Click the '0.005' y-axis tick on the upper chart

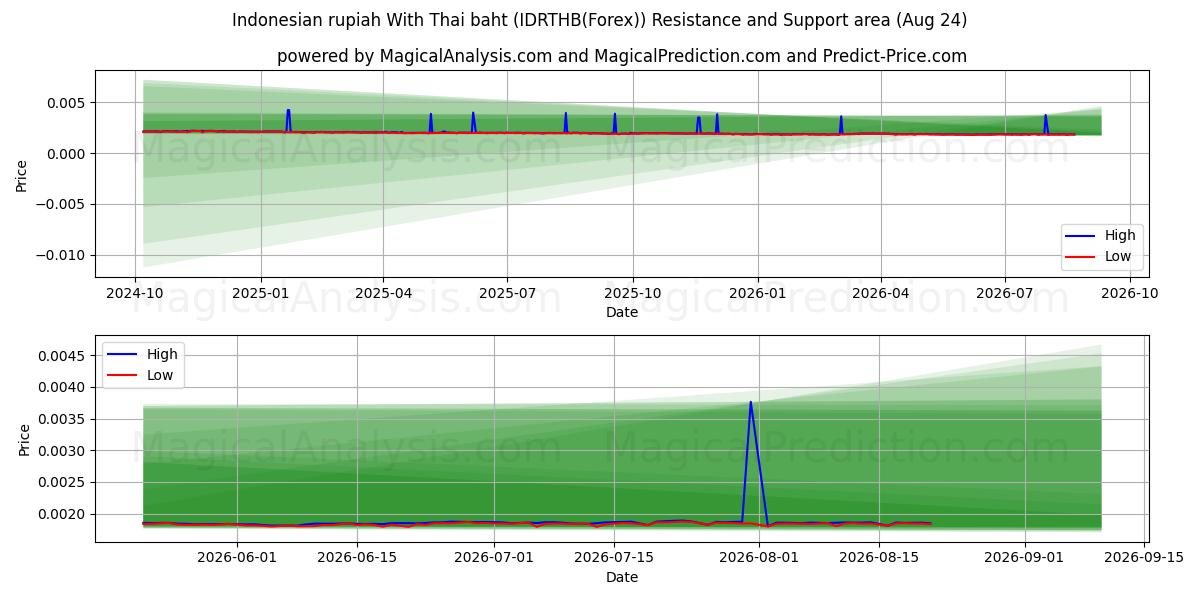point(69,103)
